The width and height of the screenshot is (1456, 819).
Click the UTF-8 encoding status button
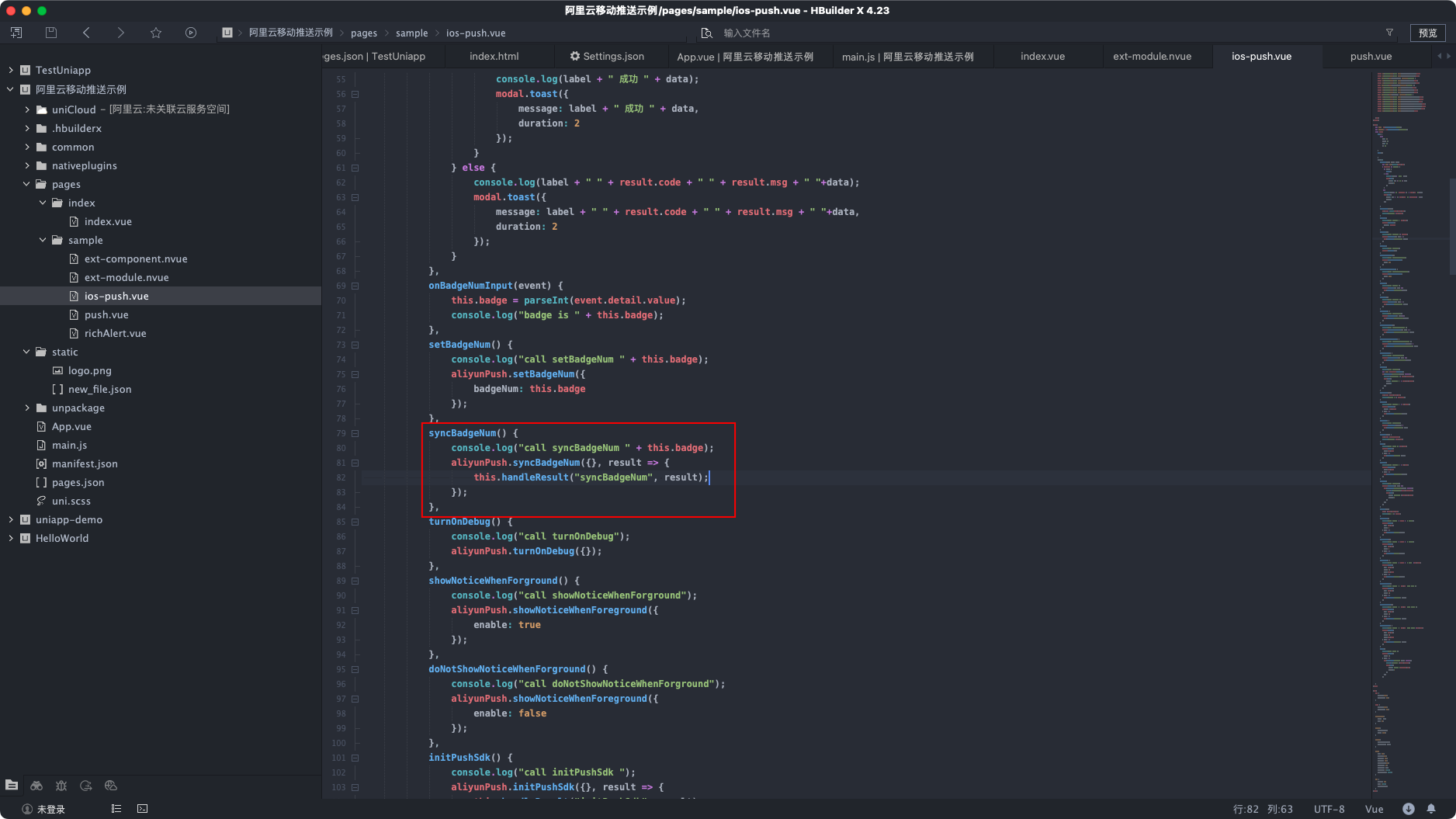[x=1329, y=809]
